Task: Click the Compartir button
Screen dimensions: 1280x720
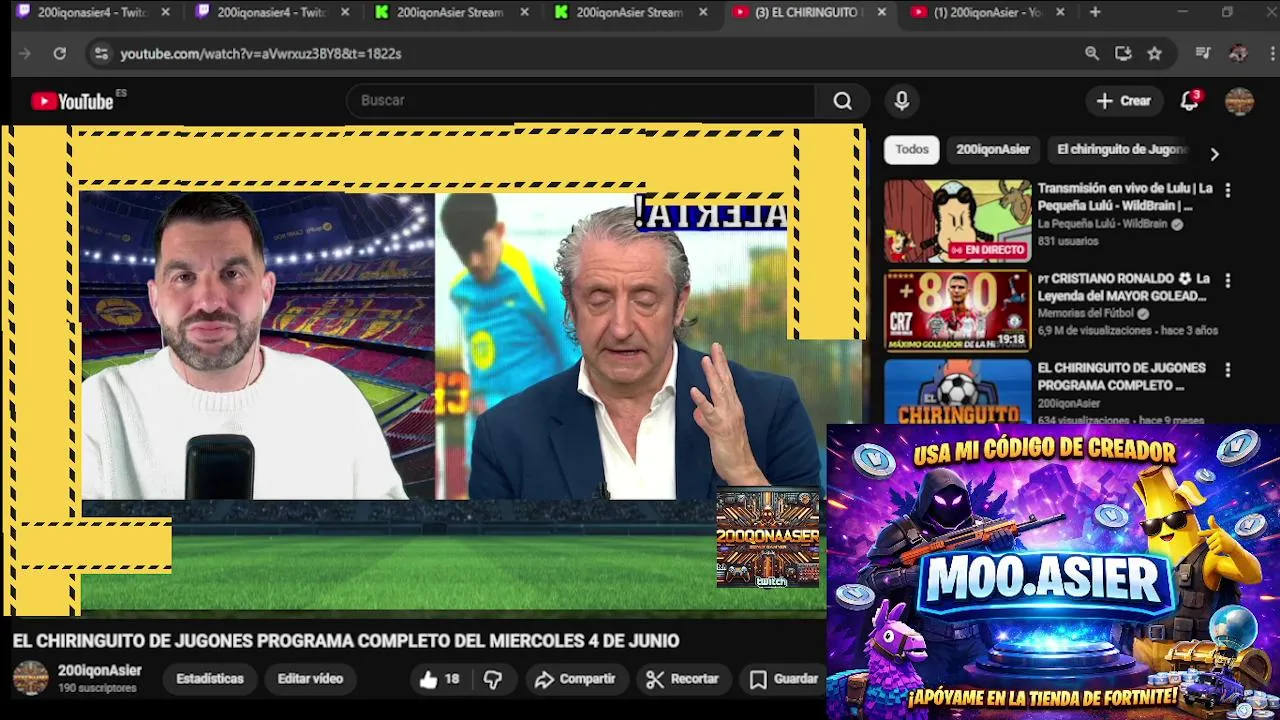Action: [575, 679]
